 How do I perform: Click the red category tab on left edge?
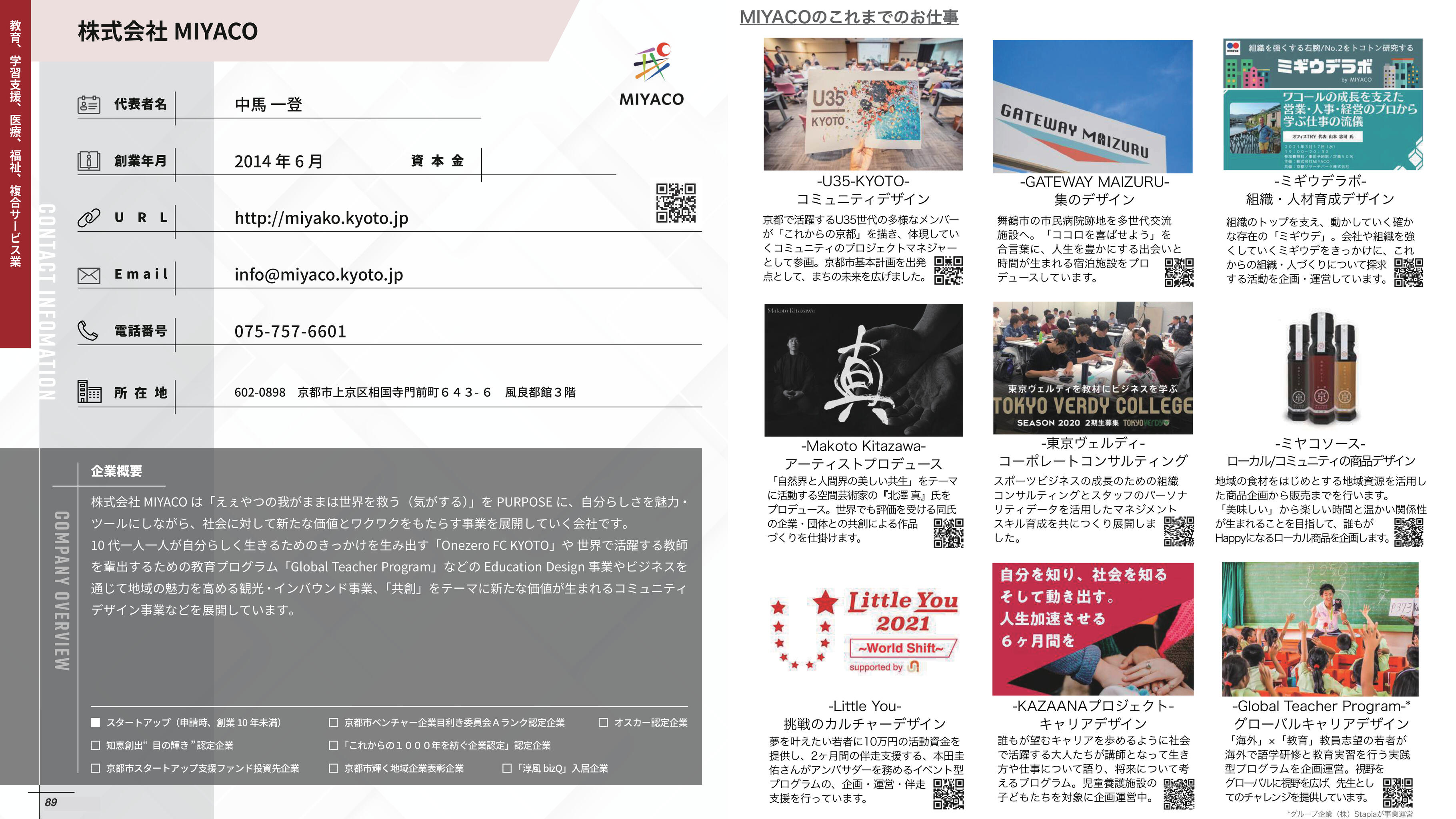click(x=15, y=174)
